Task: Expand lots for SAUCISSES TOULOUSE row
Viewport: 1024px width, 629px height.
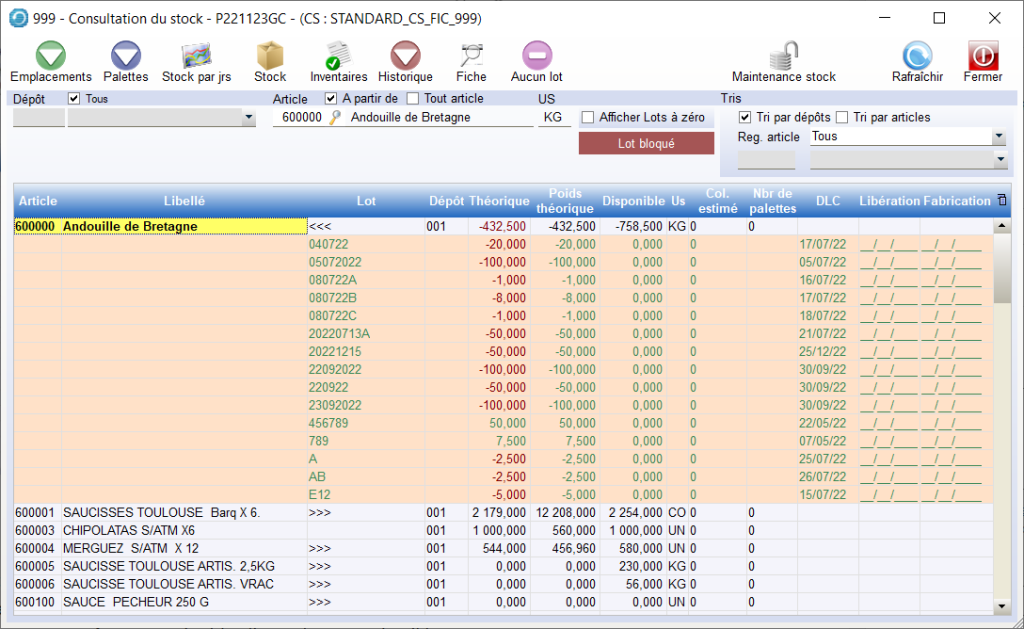Action: coord(322,513)
